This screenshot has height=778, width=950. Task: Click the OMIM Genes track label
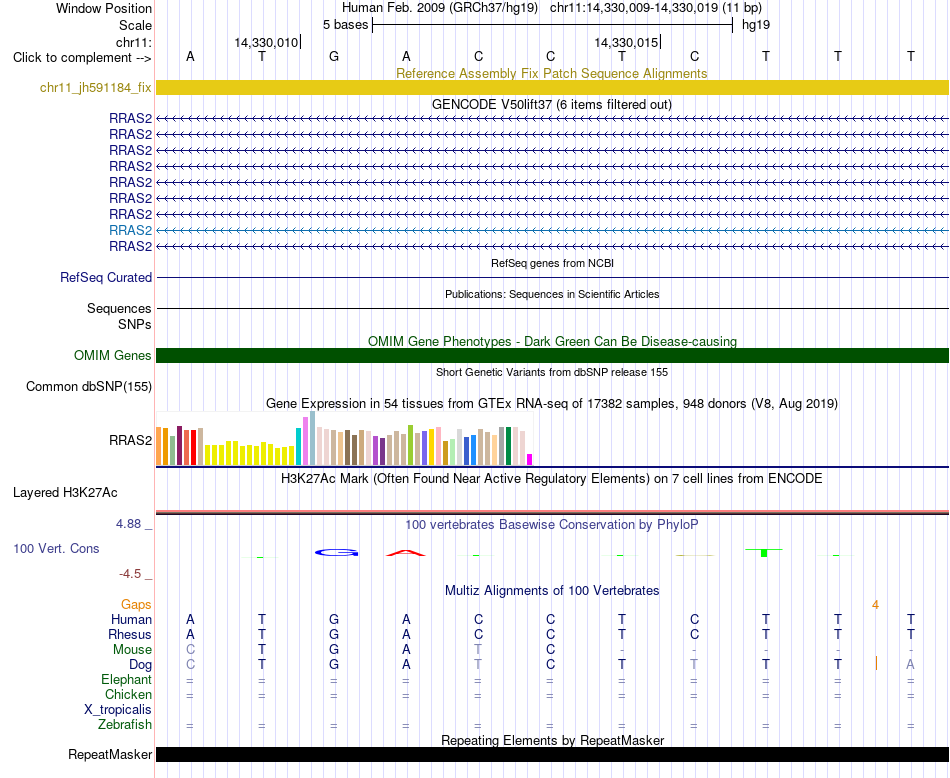[x=113, y=356]
